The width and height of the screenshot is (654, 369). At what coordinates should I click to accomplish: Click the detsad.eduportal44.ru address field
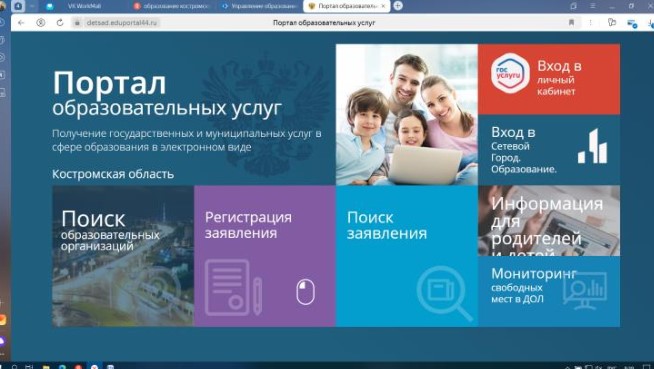121,23
